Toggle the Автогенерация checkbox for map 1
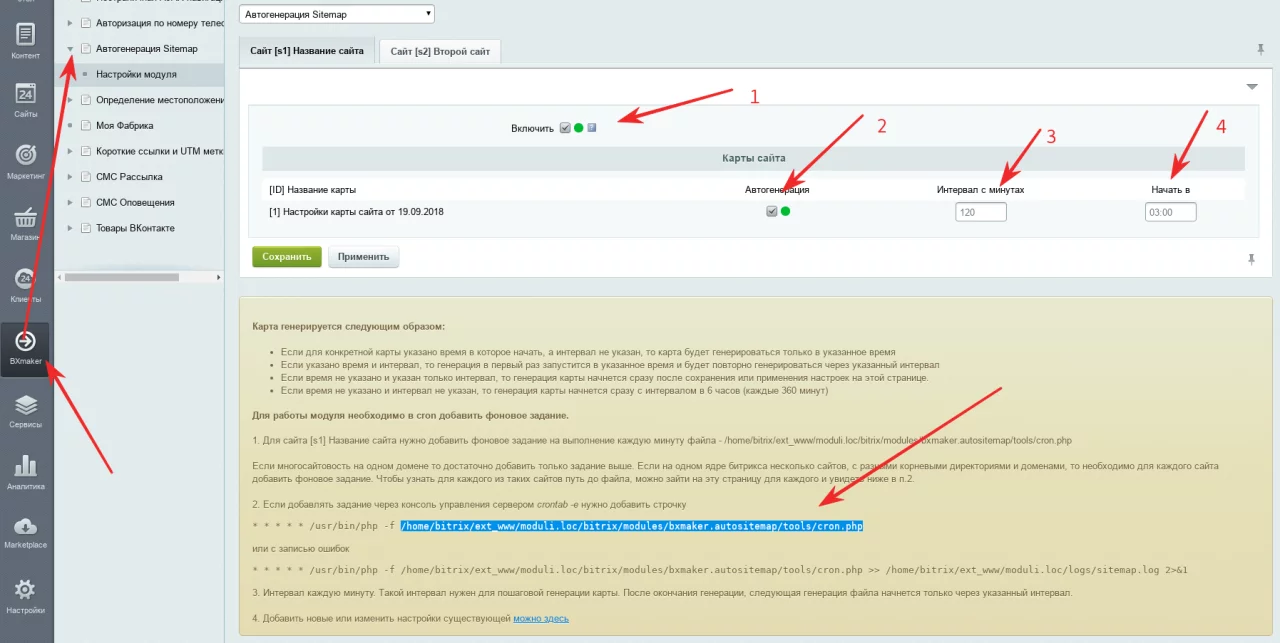 [x=771, y=211]
